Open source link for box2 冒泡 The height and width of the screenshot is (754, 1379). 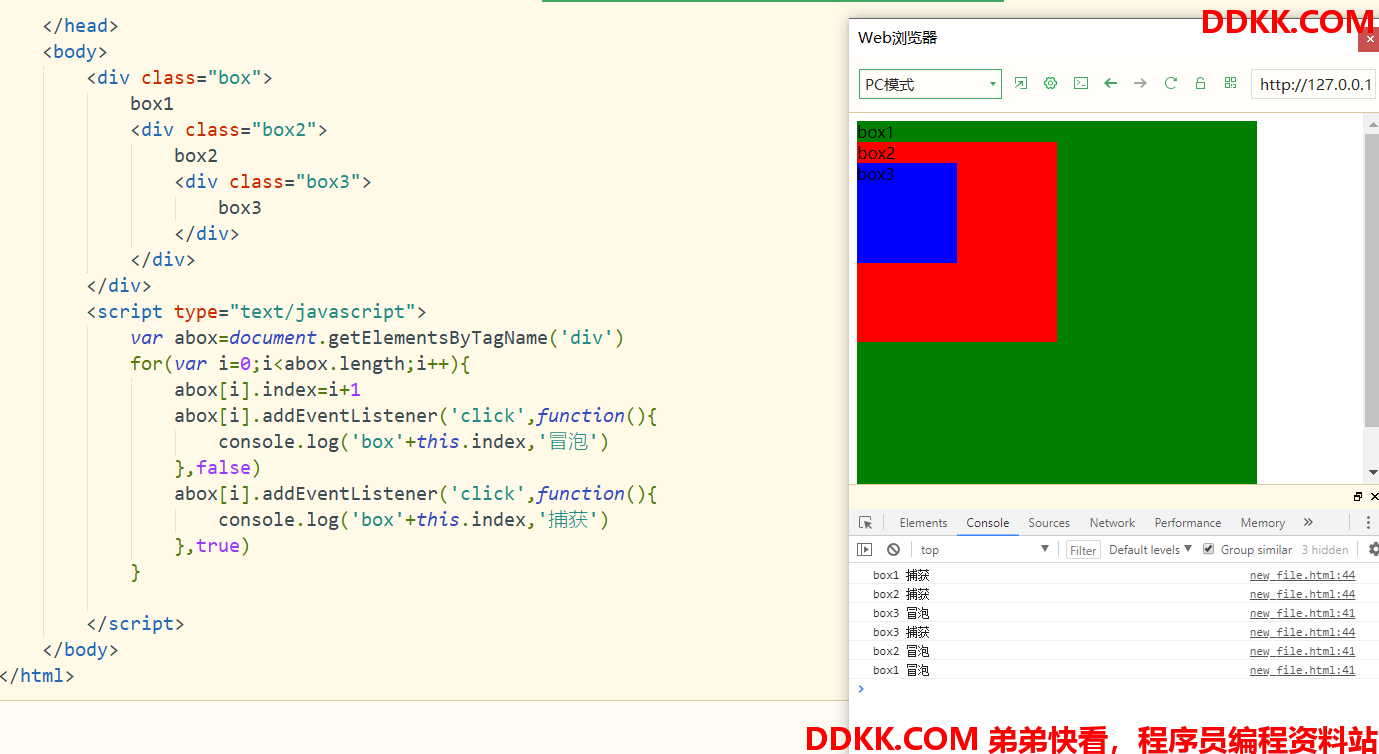point(1302,651)
